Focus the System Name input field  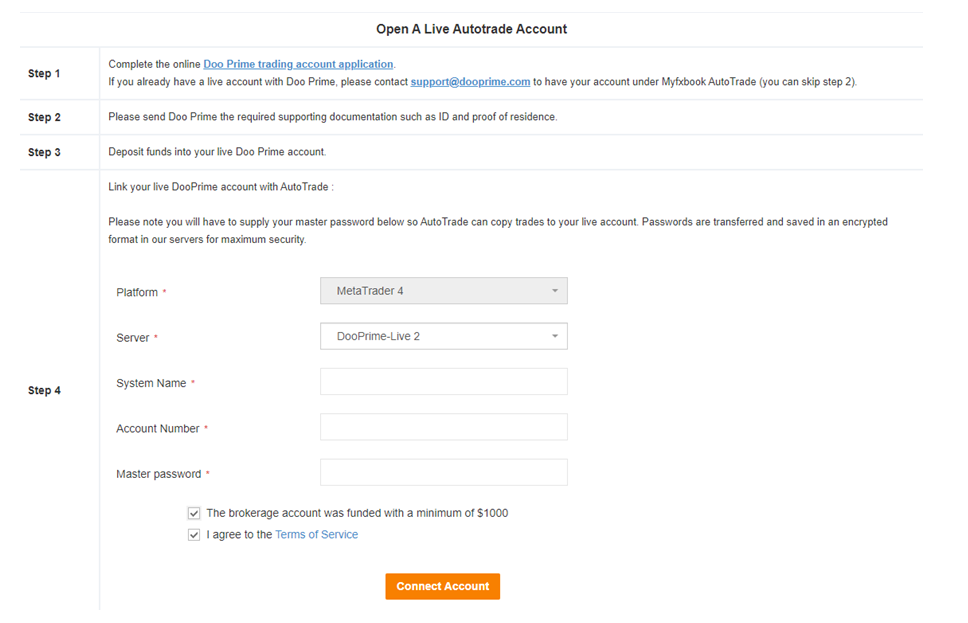(x=444, y=382)
